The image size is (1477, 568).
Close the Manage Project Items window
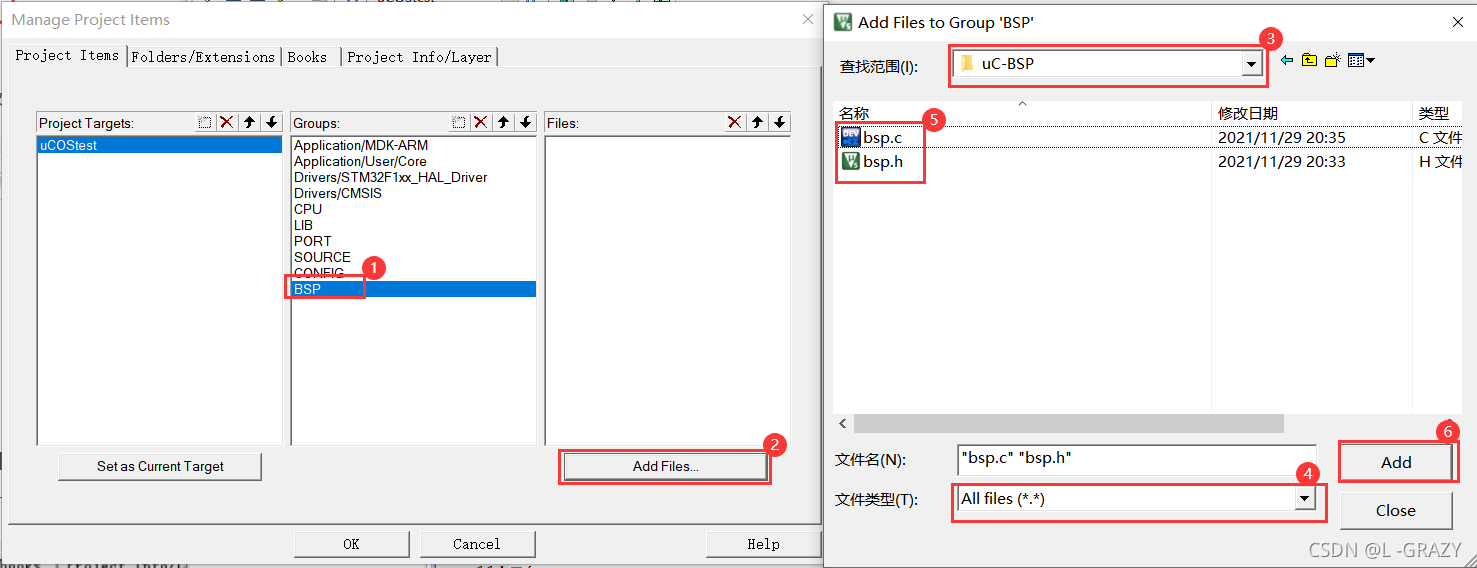[x=808, y=19]
